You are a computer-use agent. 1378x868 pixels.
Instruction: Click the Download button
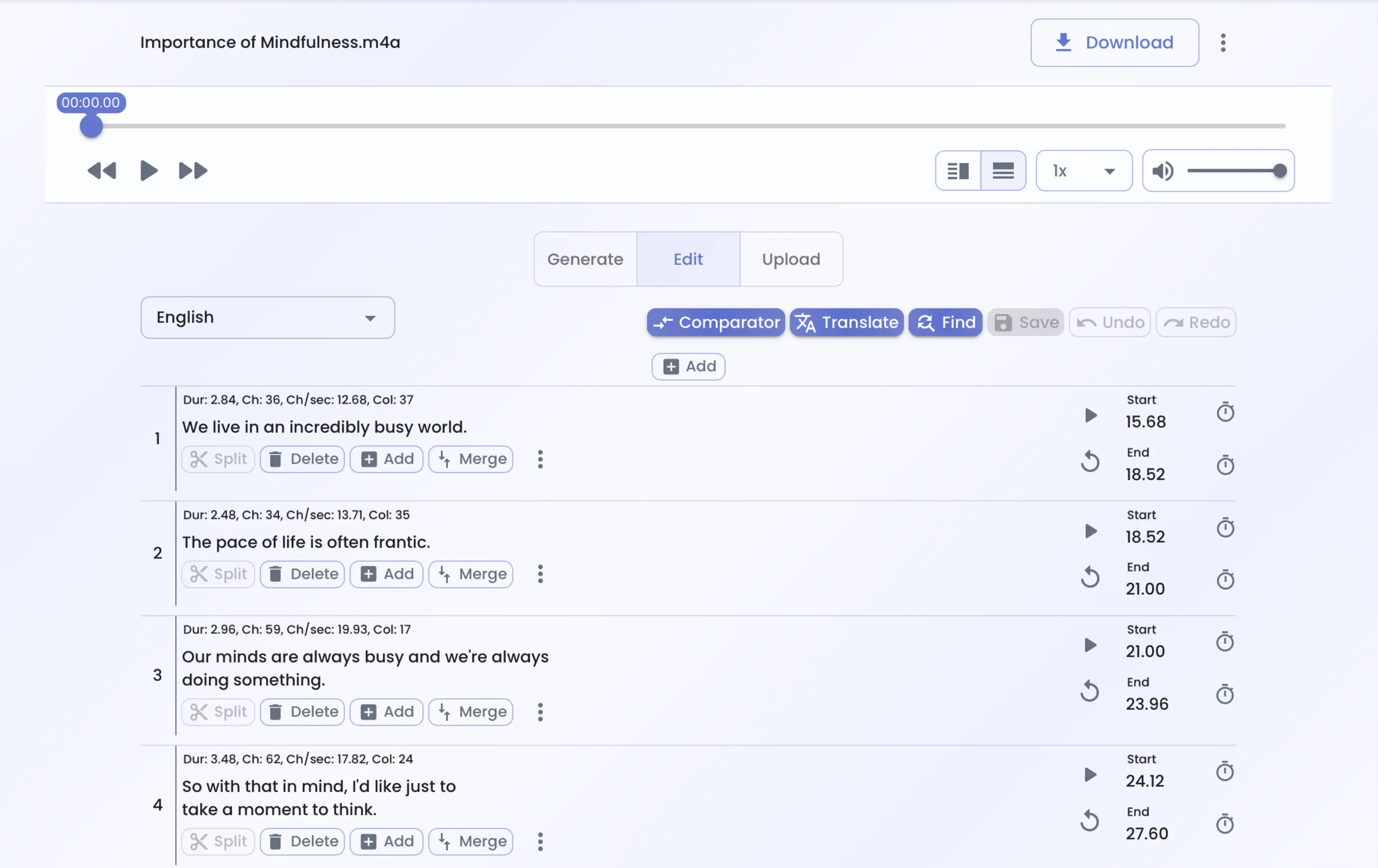point(1114,42)
